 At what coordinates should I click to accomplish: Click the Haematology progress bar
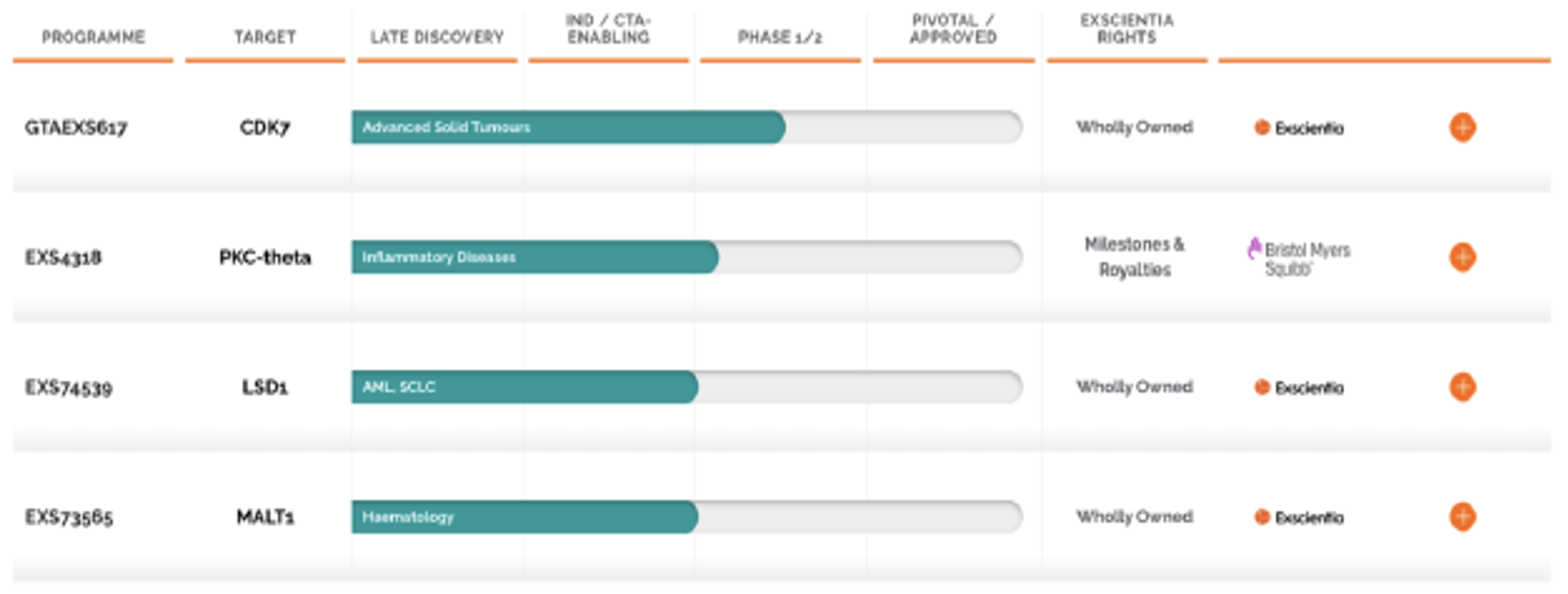524,517
